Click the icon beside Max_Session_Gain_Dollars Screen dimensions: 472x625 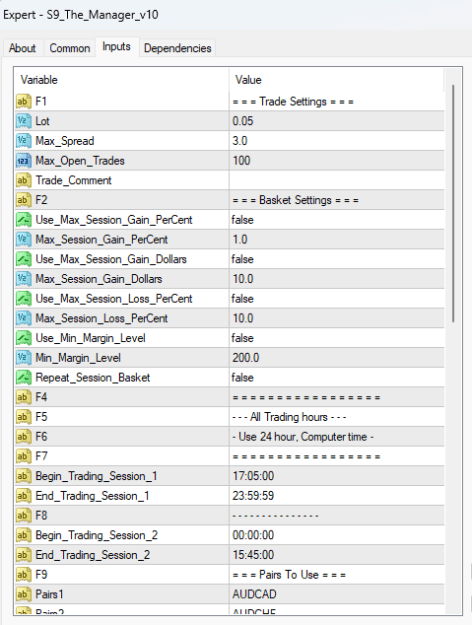24,279
